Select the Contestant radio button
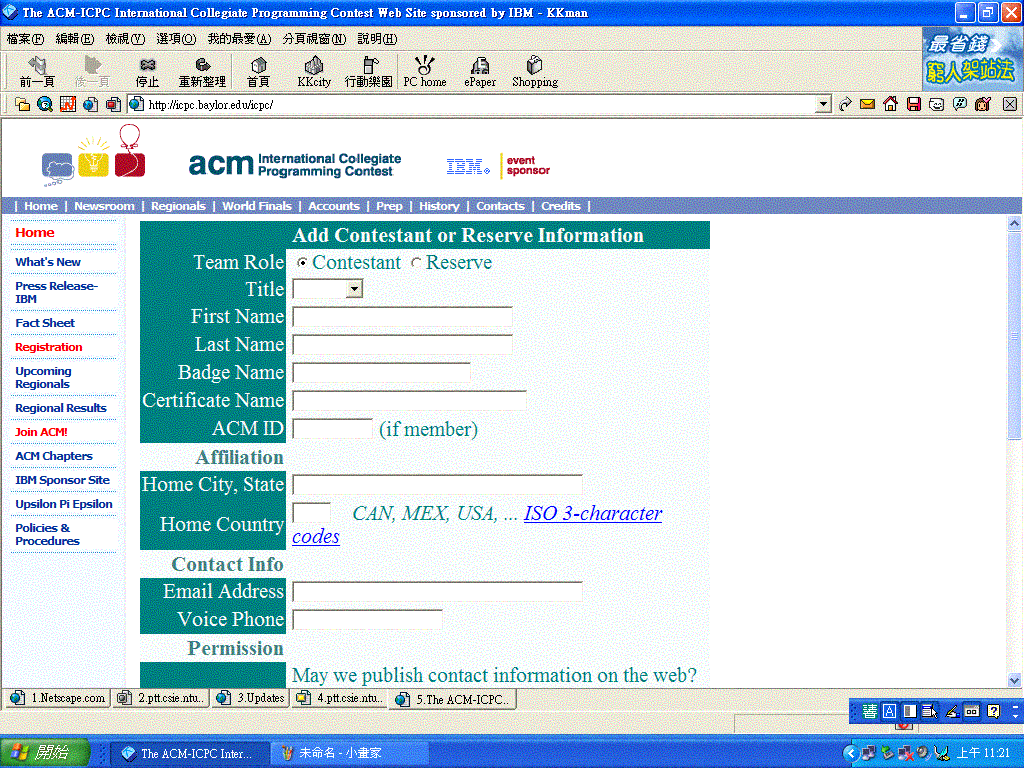Screen dimensions: 1024x768 point(303,263)
